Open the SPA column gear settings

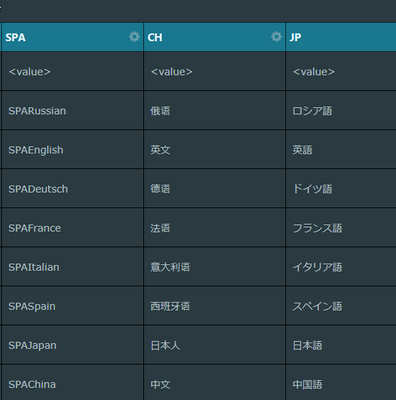tap(134, 37)
